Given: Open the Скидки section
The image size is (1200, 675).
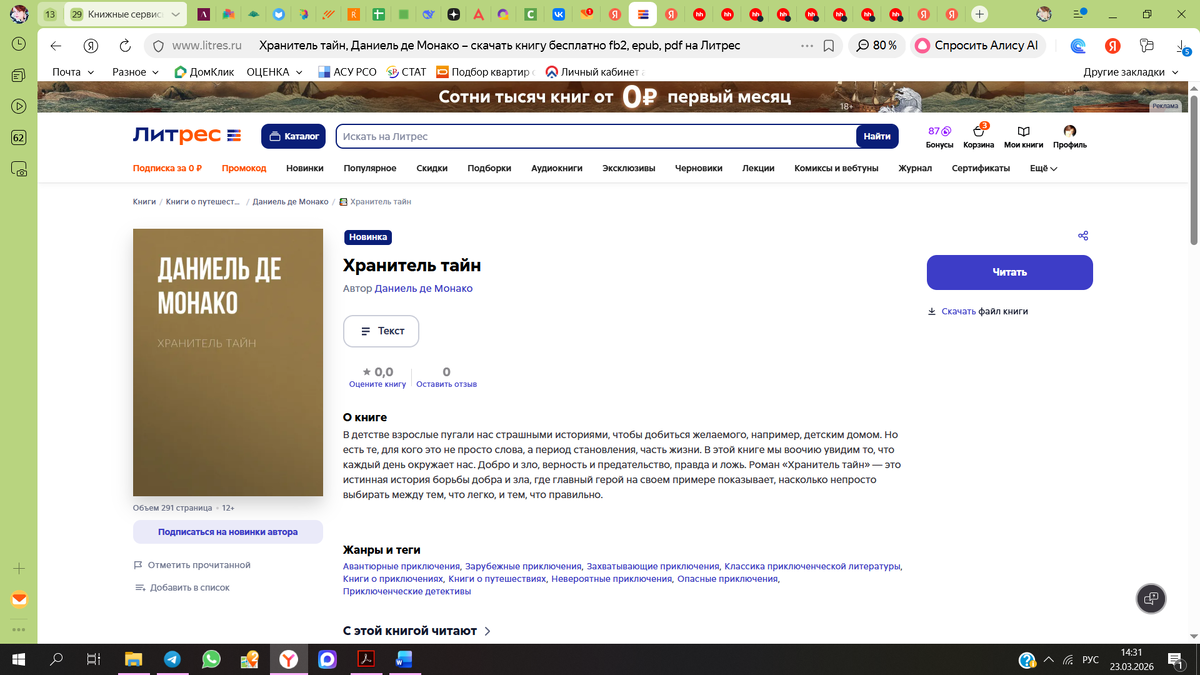Looking at the screenshot, I should click(x=432, y=168).
